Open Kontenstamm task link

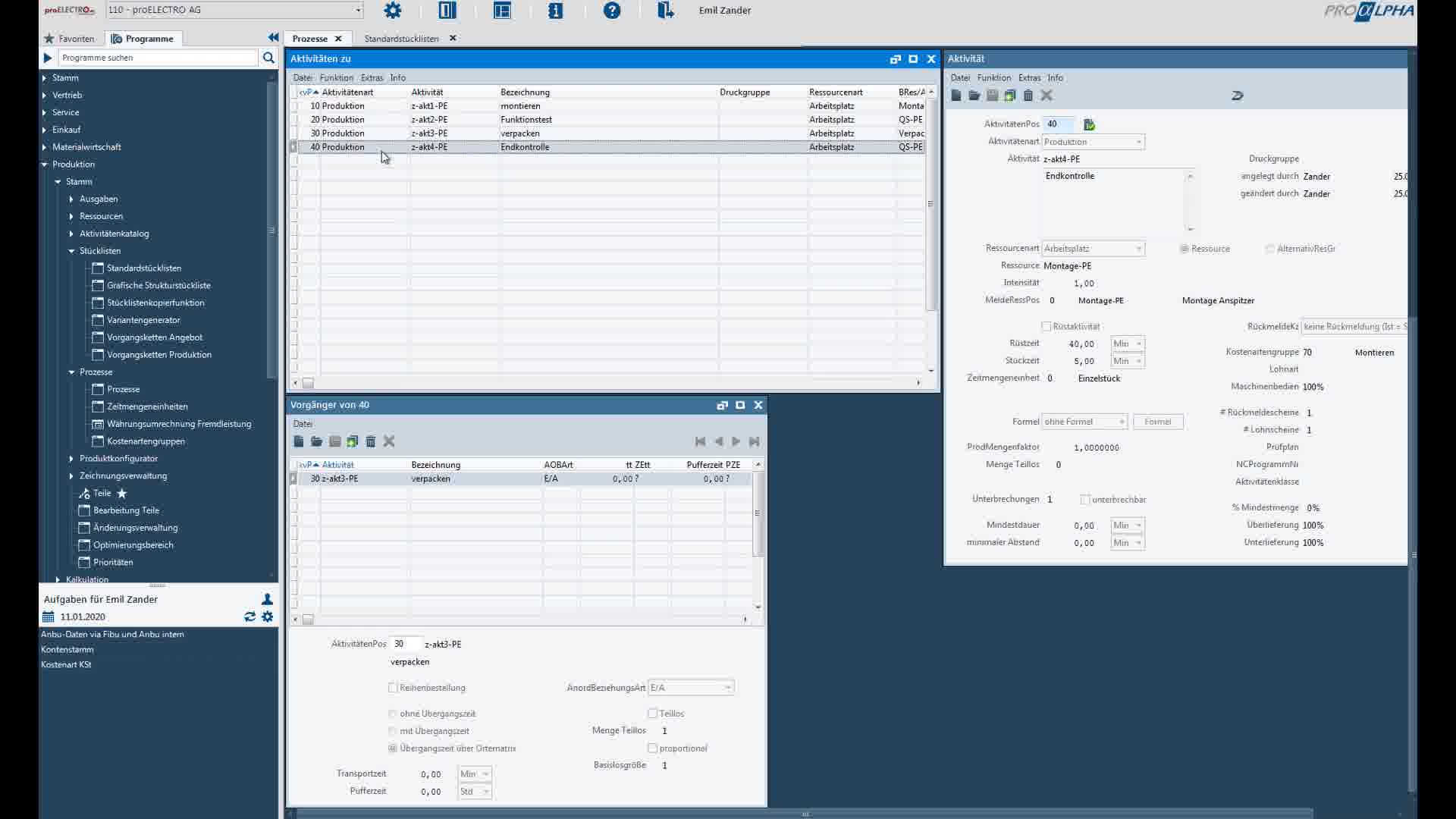(x=67, y=650)
